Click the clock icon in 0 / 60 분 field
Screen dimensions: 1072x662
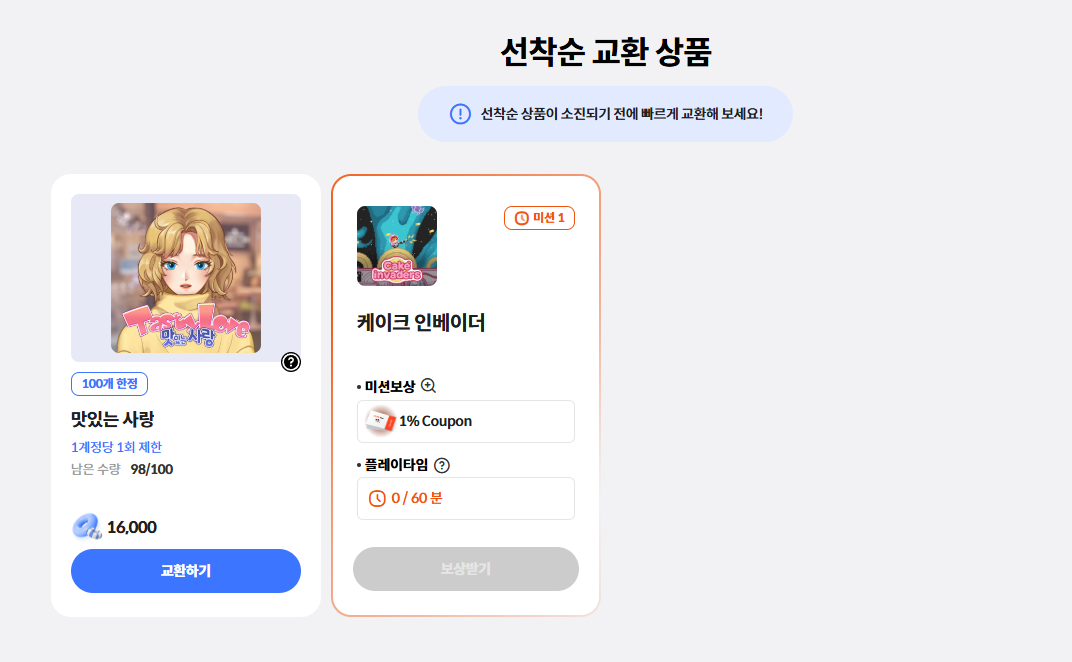tap(377, 499)
